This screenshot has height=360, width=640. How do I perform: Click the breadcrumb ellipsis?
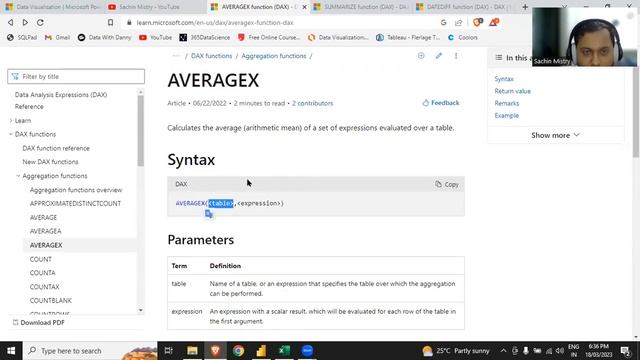(176, 56)
